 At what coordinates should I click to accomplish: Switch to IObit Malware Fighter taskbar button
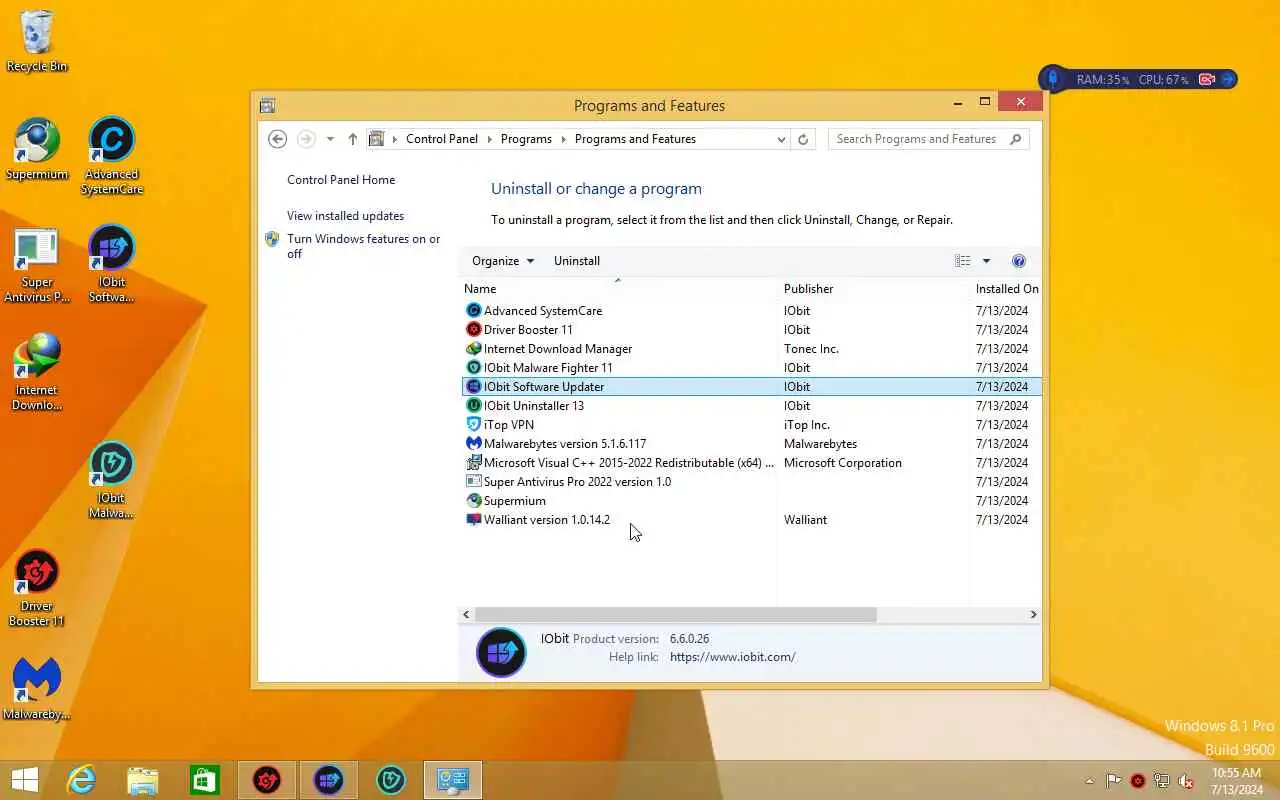(391, 780)
